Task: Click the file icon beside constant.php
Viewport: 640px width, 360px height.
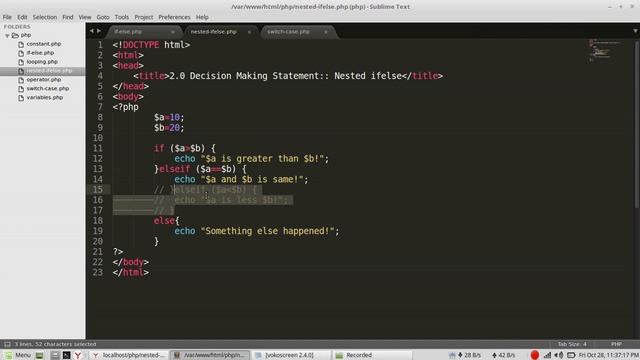Action: [x=21, y=44]
